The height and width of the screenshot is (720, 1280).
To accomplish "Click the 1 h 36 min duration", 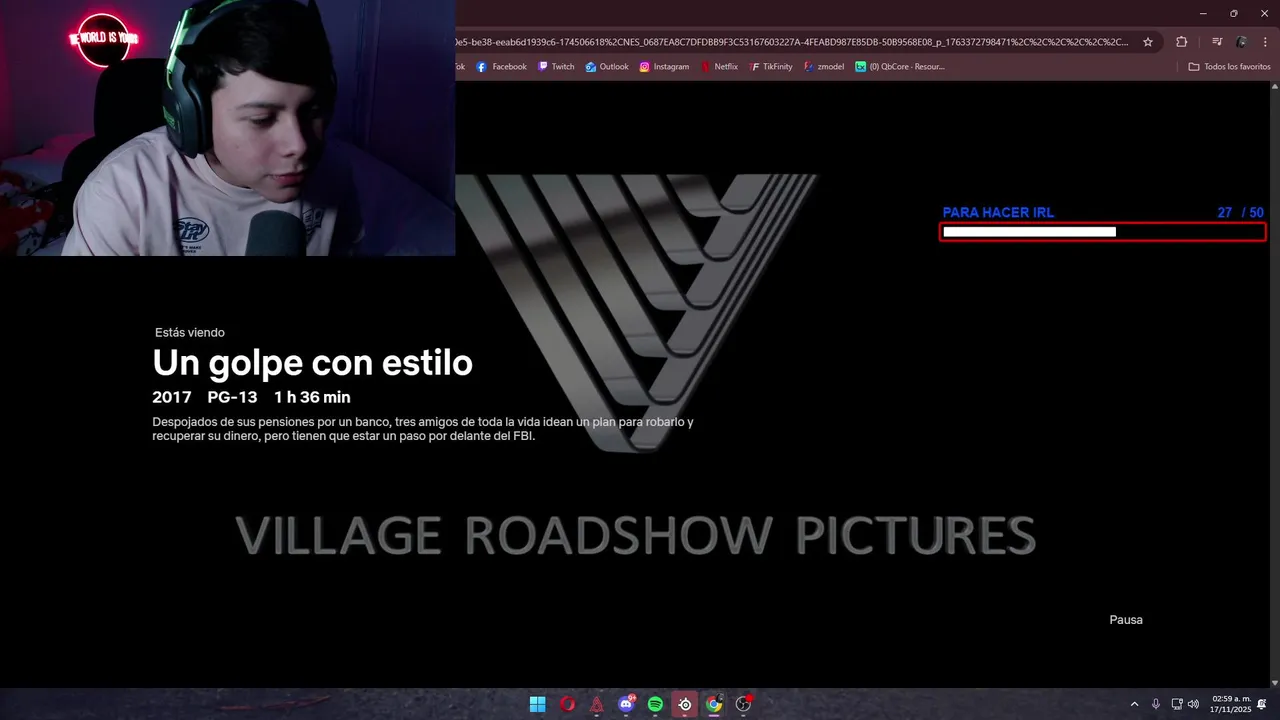I will (x=312, y=397).
